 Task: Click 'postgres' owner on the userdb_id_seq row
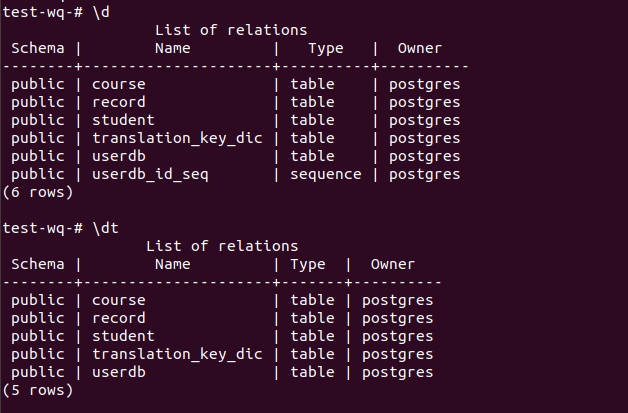pos(425,175)
